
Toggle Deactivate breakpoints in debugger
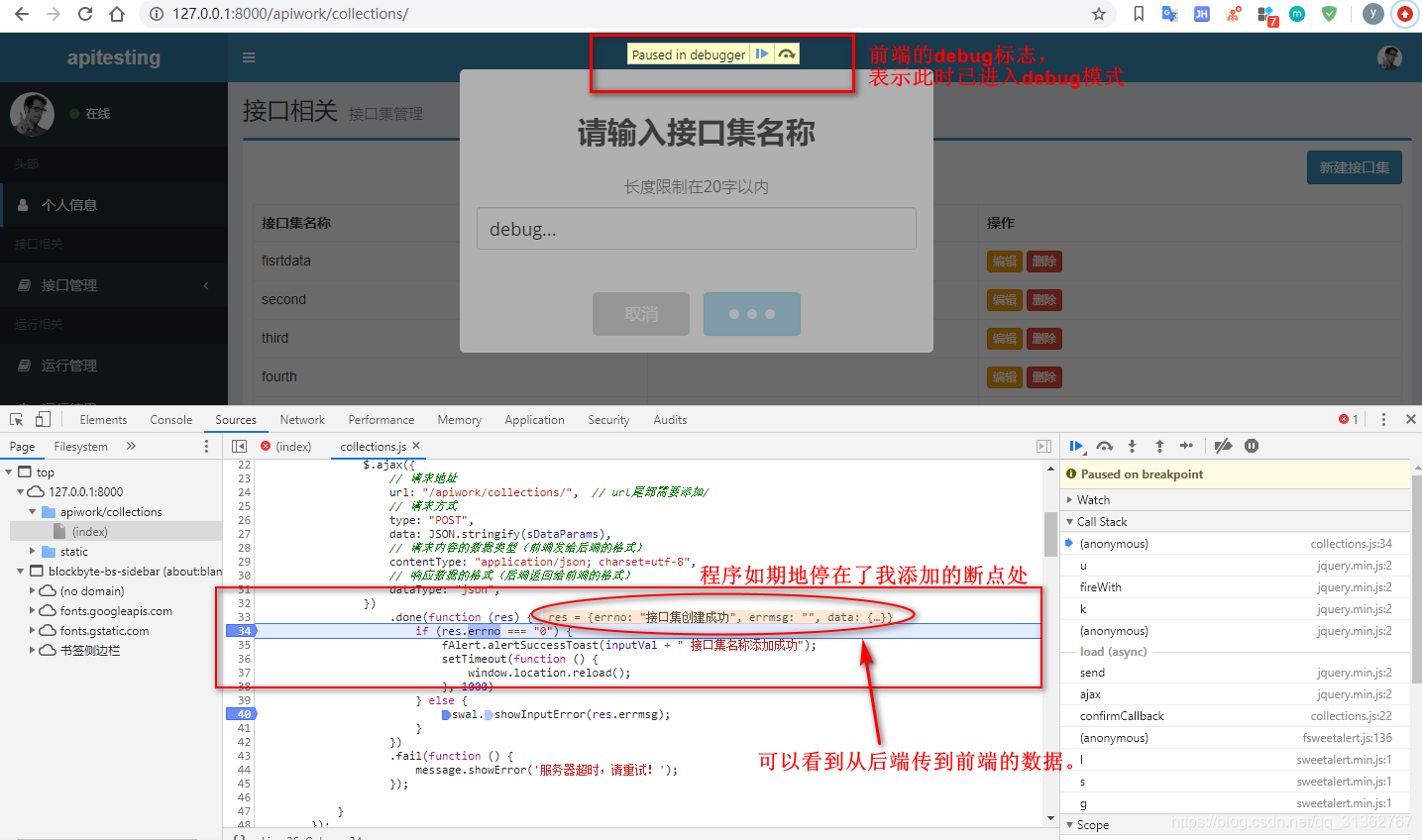tap(1223, 446)
